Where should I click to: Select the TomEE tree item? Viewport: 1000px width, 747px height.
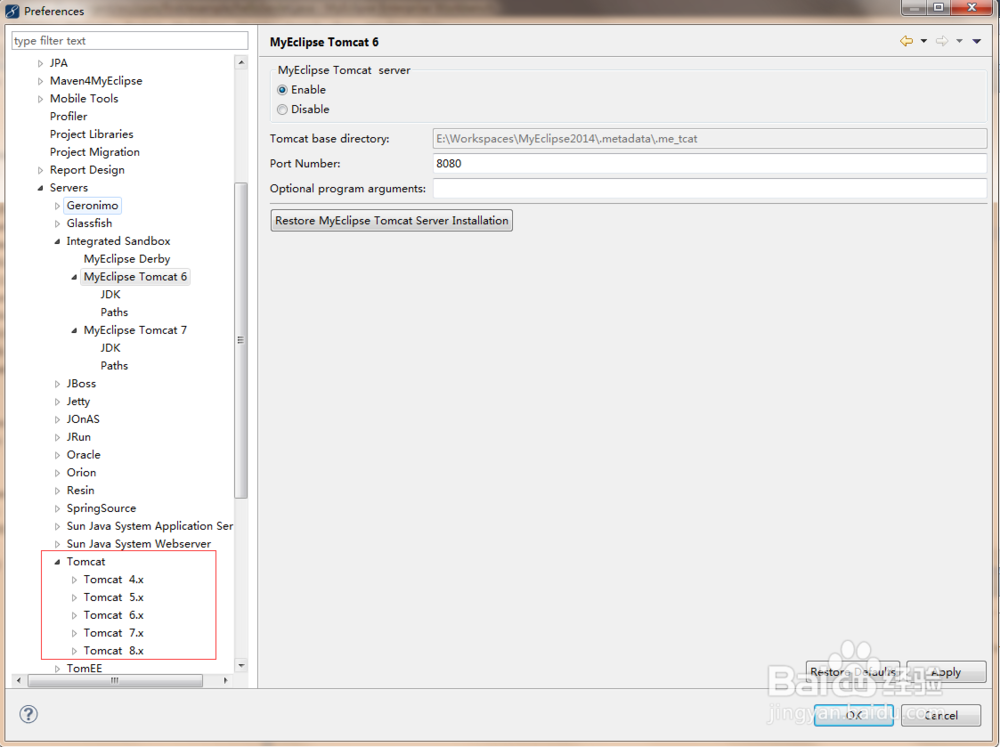pyautogui.click(x=84, y=668)
